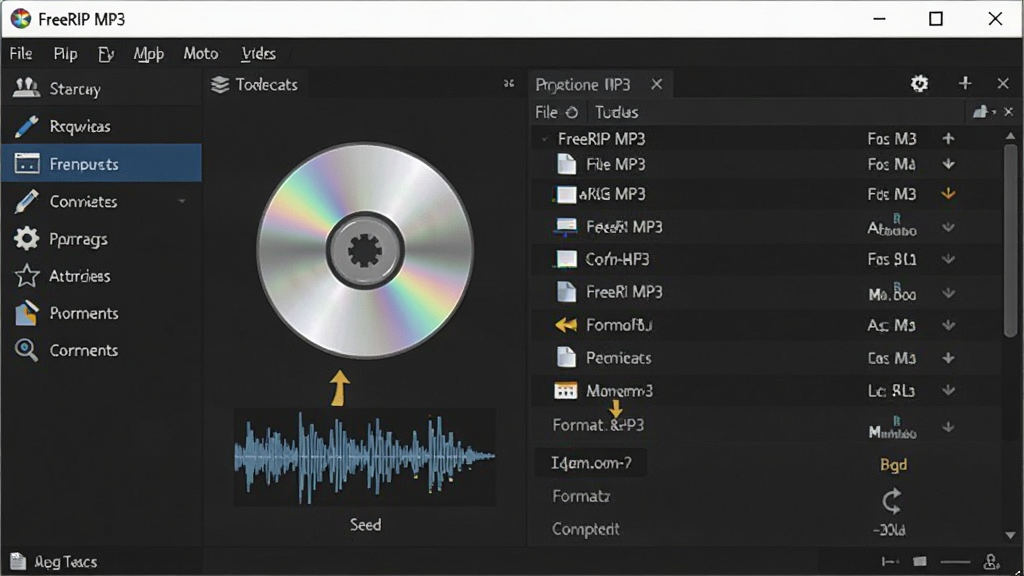Click the Aeg Tacs status icon
This screenshot has height=576, width=1024.
(x=18, y=562)
